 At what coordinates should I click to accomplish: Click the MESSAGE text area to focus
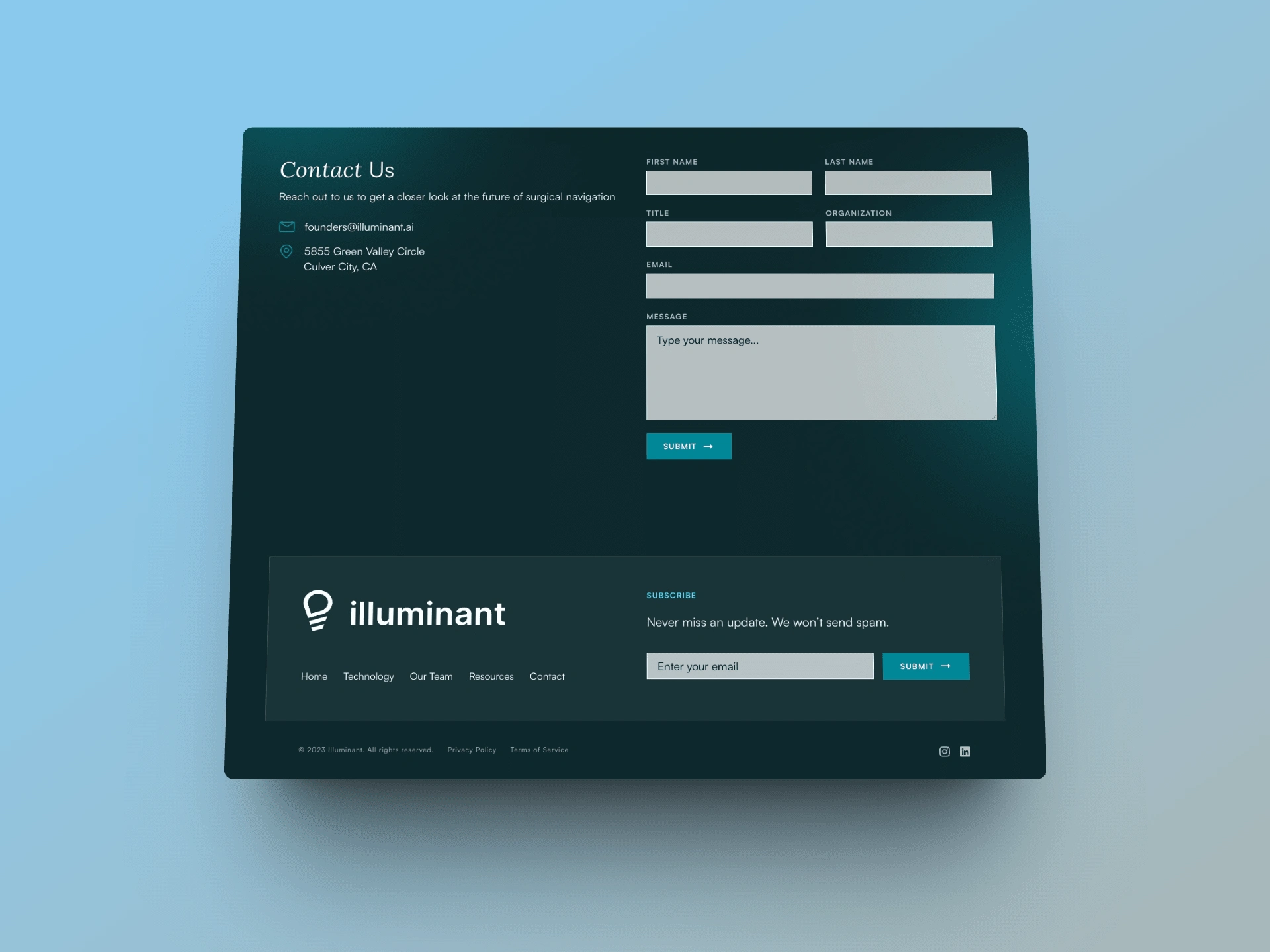coord(820,372)
